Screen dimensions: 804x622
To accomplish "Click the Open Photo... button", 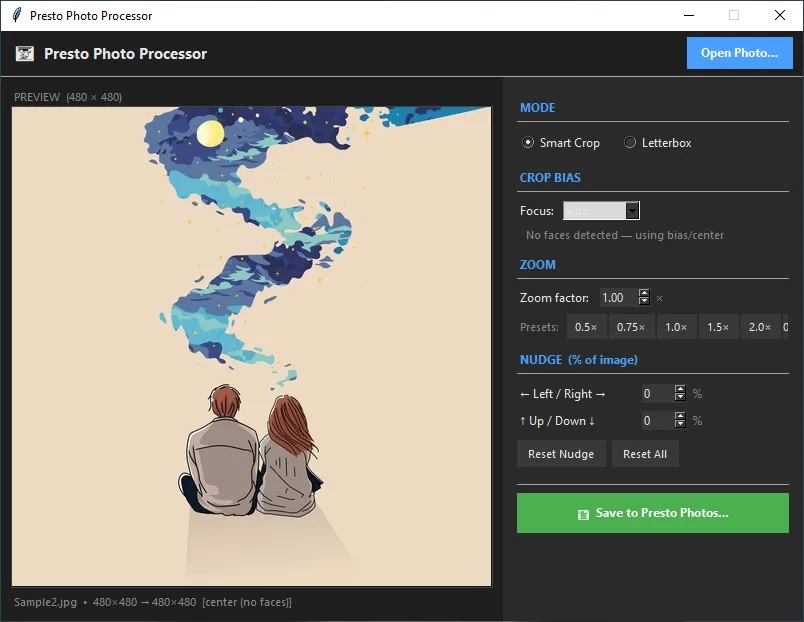I will coord(739,53).
